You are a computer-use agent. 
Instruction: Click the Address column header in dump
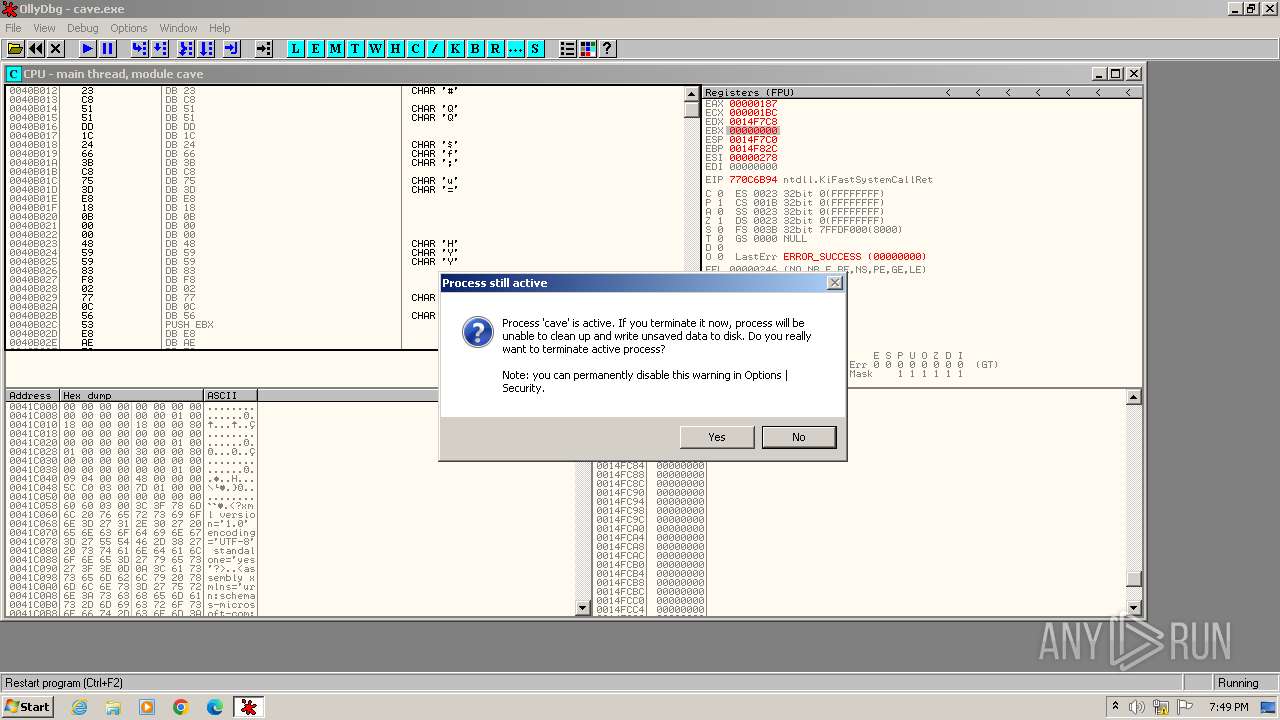click(33, 395)
